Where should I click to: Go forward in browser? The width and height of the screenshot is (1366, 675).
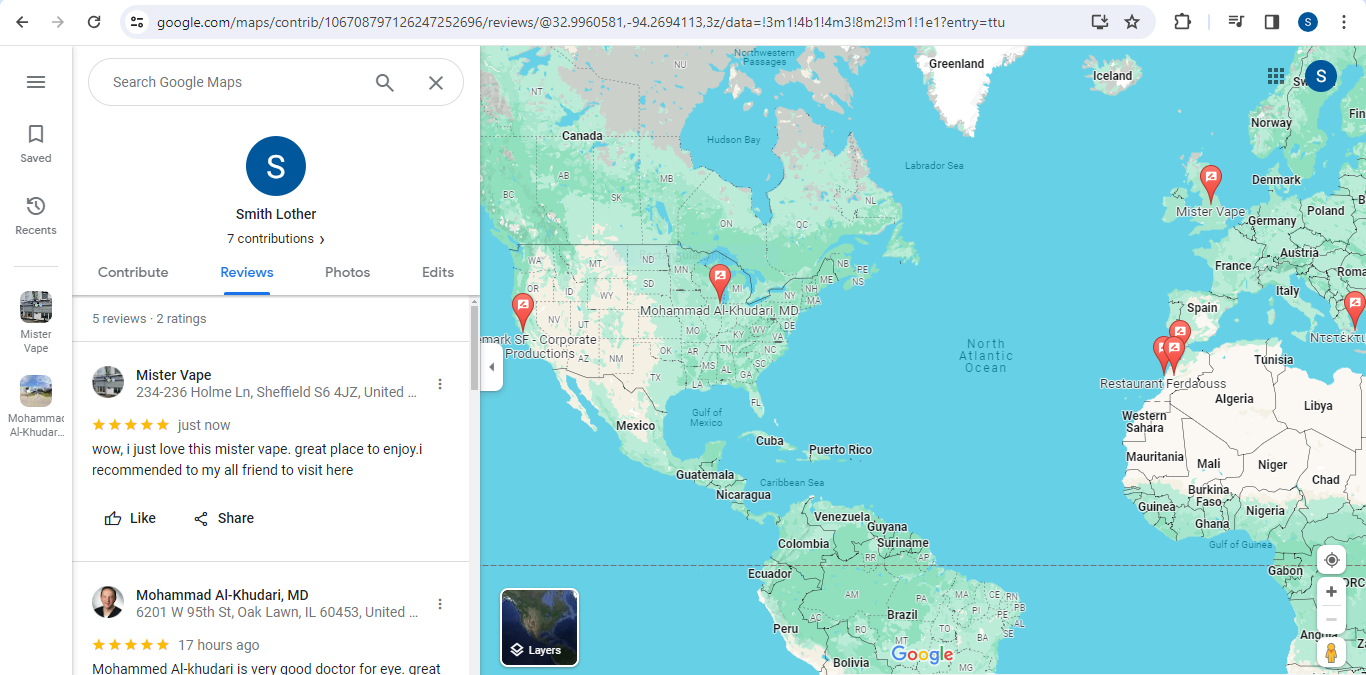pyautogui.click(x=58, y=22)
